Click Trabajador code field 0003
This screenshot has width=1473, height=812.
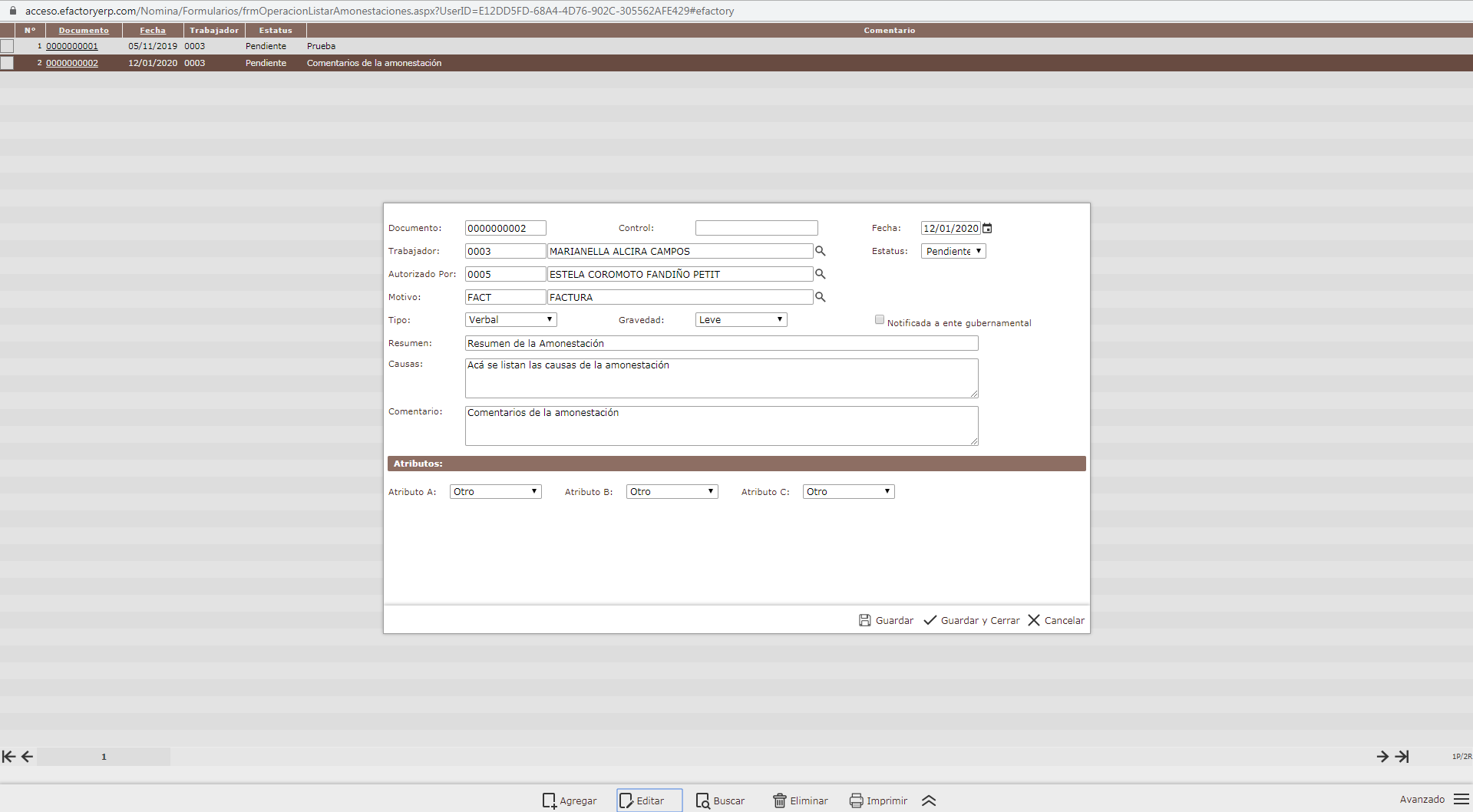506,251
